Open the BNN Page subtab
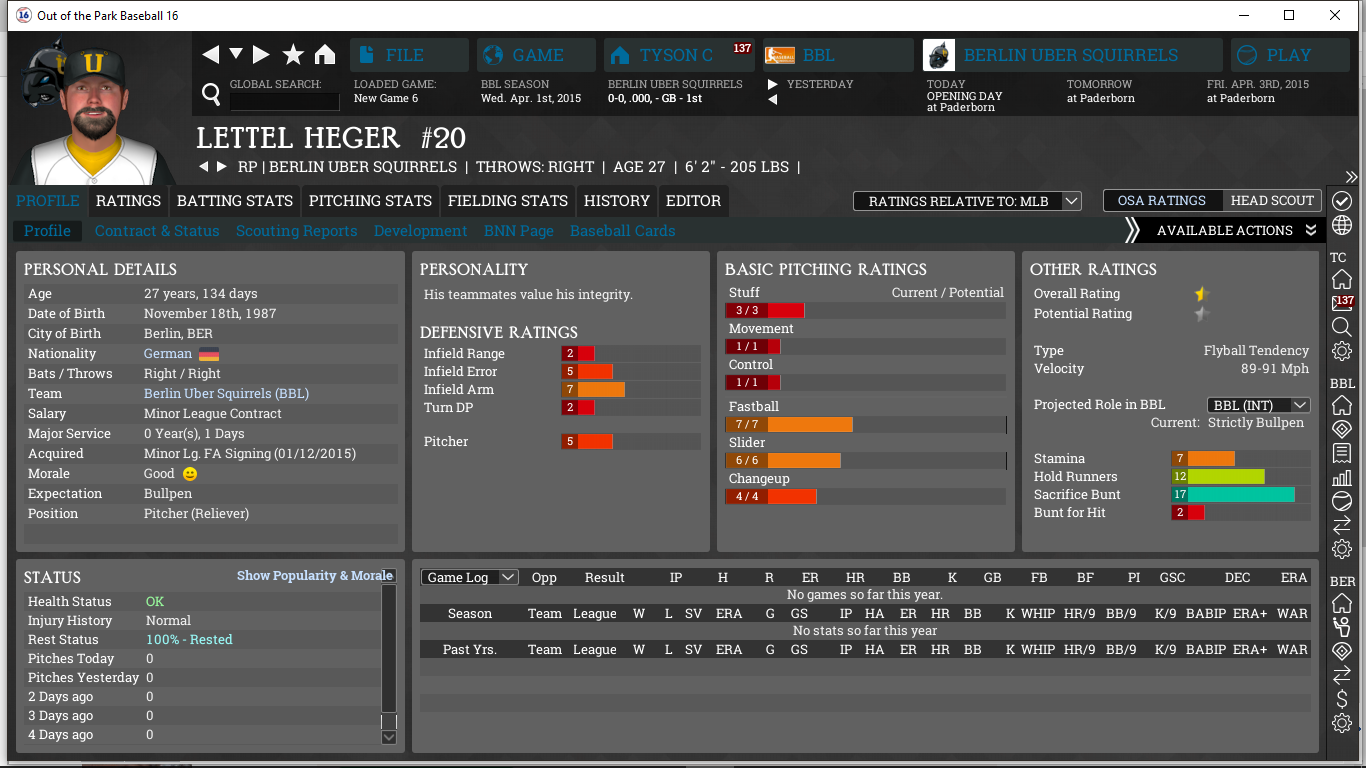Screen dimensions: 1366x768 point(519,231)
